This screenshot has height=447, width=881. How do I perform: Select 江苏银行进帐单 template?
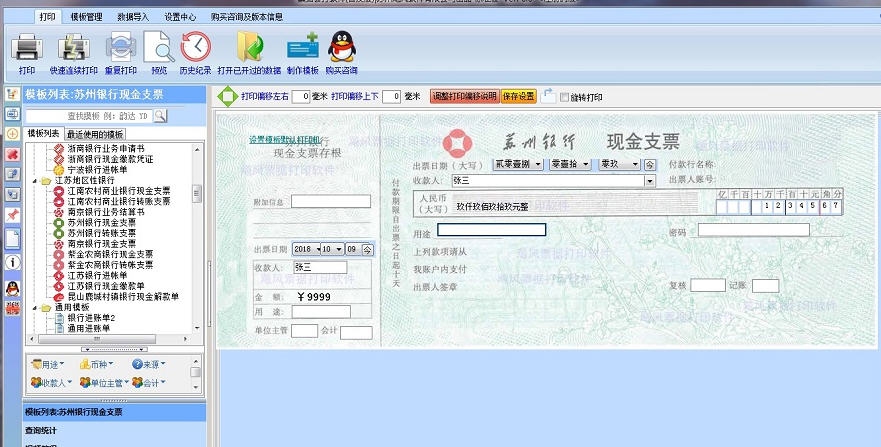(97, 275)
